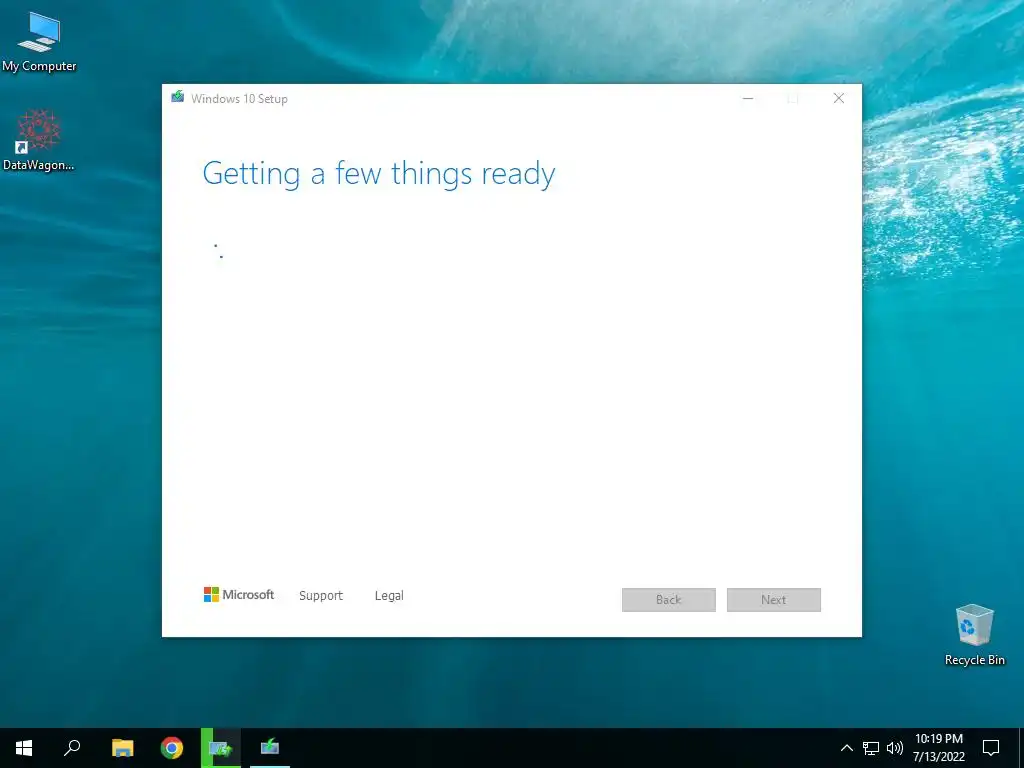Click the 'Getting a few things ready' heading
The height and width of the screenshot is (768, 1024).
click(x=379, y=174)
